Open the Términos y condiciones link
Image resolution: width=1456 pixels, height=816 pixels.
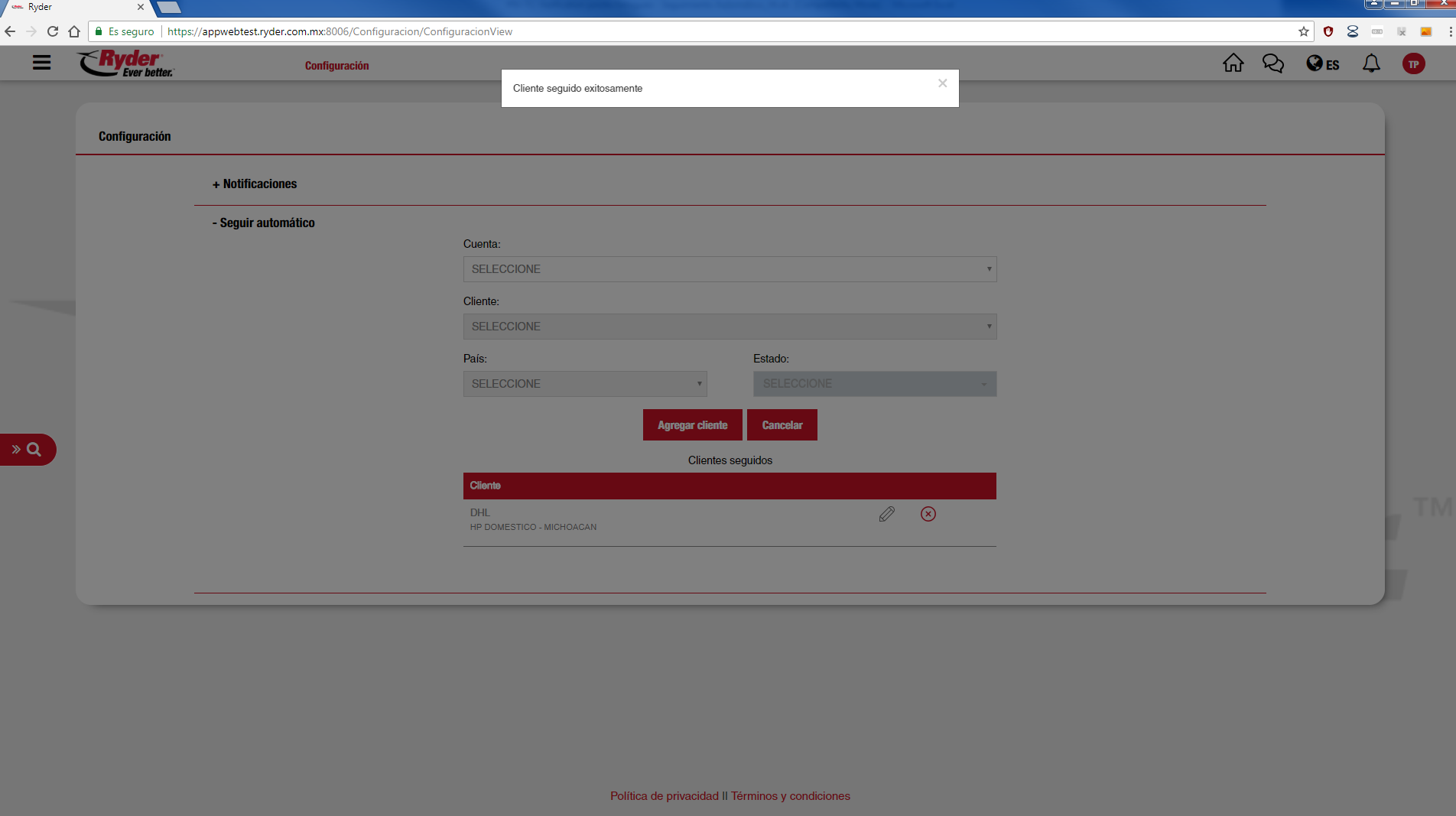(x=790, y=796)
